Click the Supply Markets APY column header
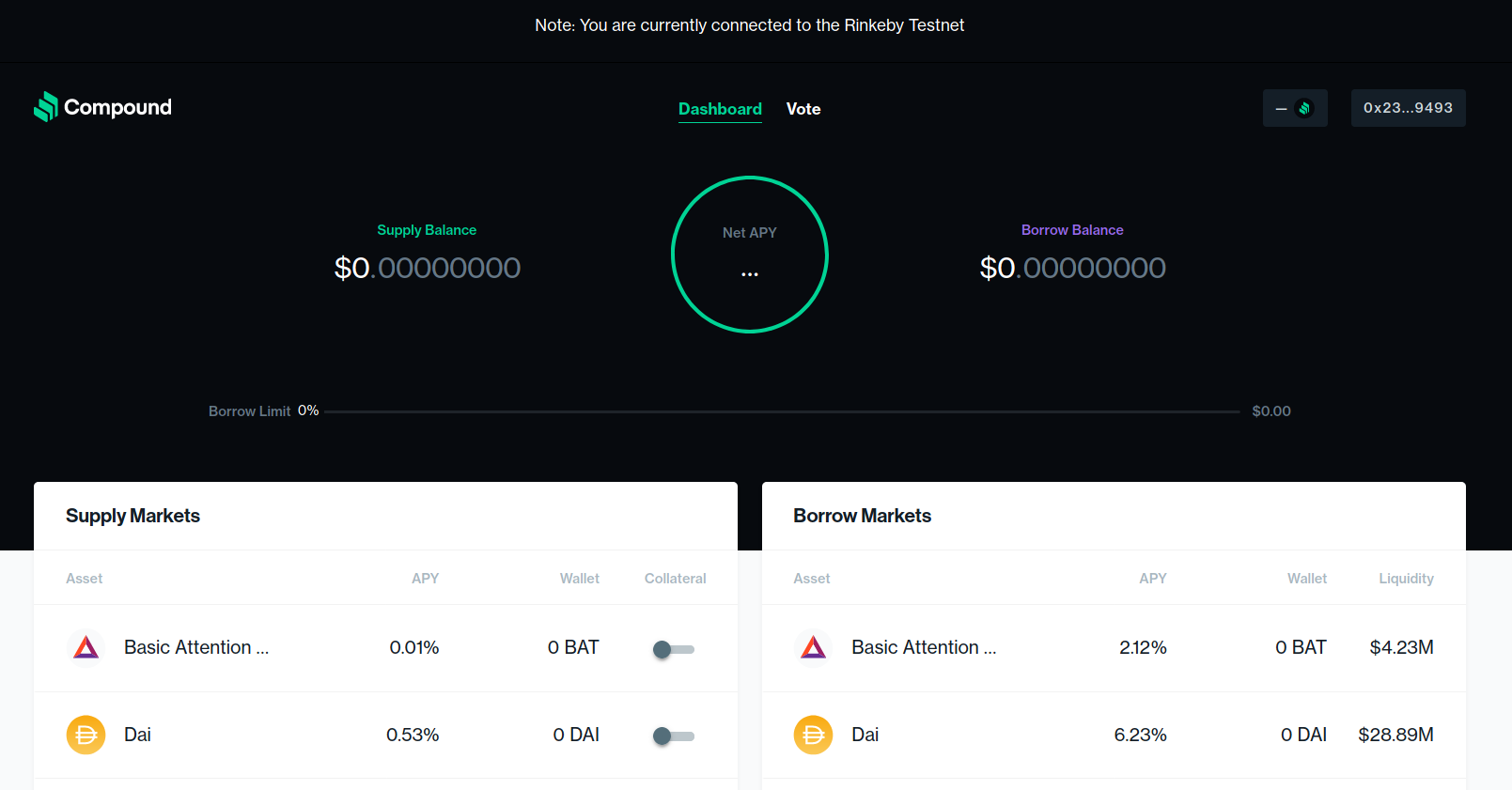The width and height of the screenshot is (1512, 790). point(425,579)
